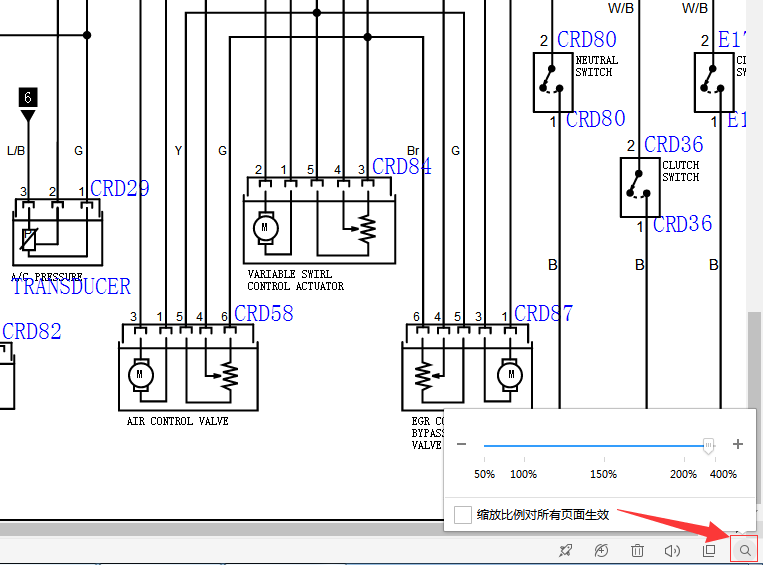The width and height of the screenshot is (763, 565).
Task: Increase zoom with the plus button
Action: coord(738,444)
